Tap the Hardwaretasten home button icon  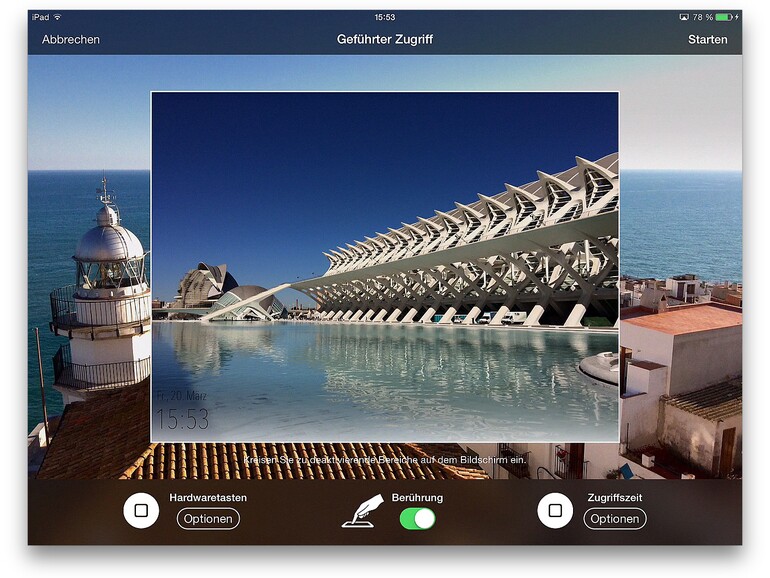[x=141, y=510]
